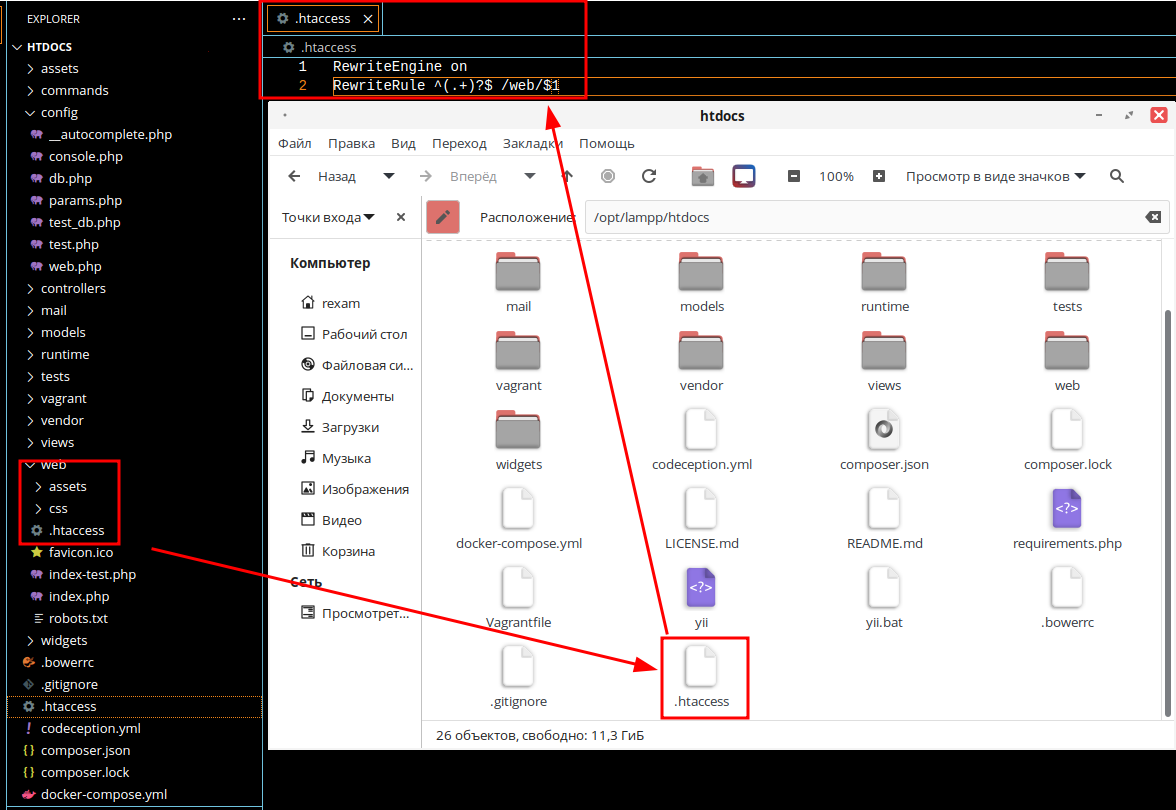Go to home folder icon in toolbar
This screenshot has height=810, width=1176.
703,176
